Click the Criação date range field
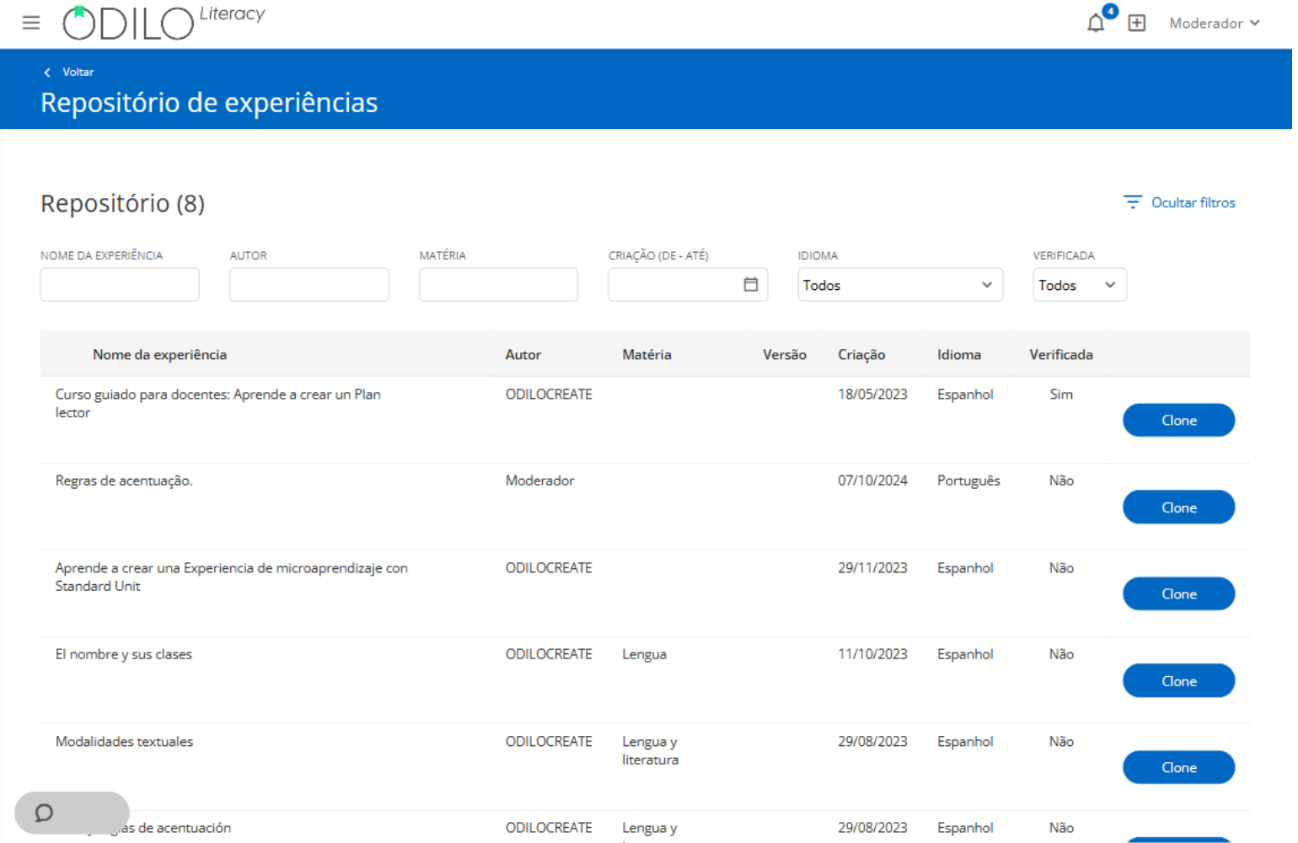Image resolution: width=1298 pixels, height=843 pixels. (x=688, y=284)
